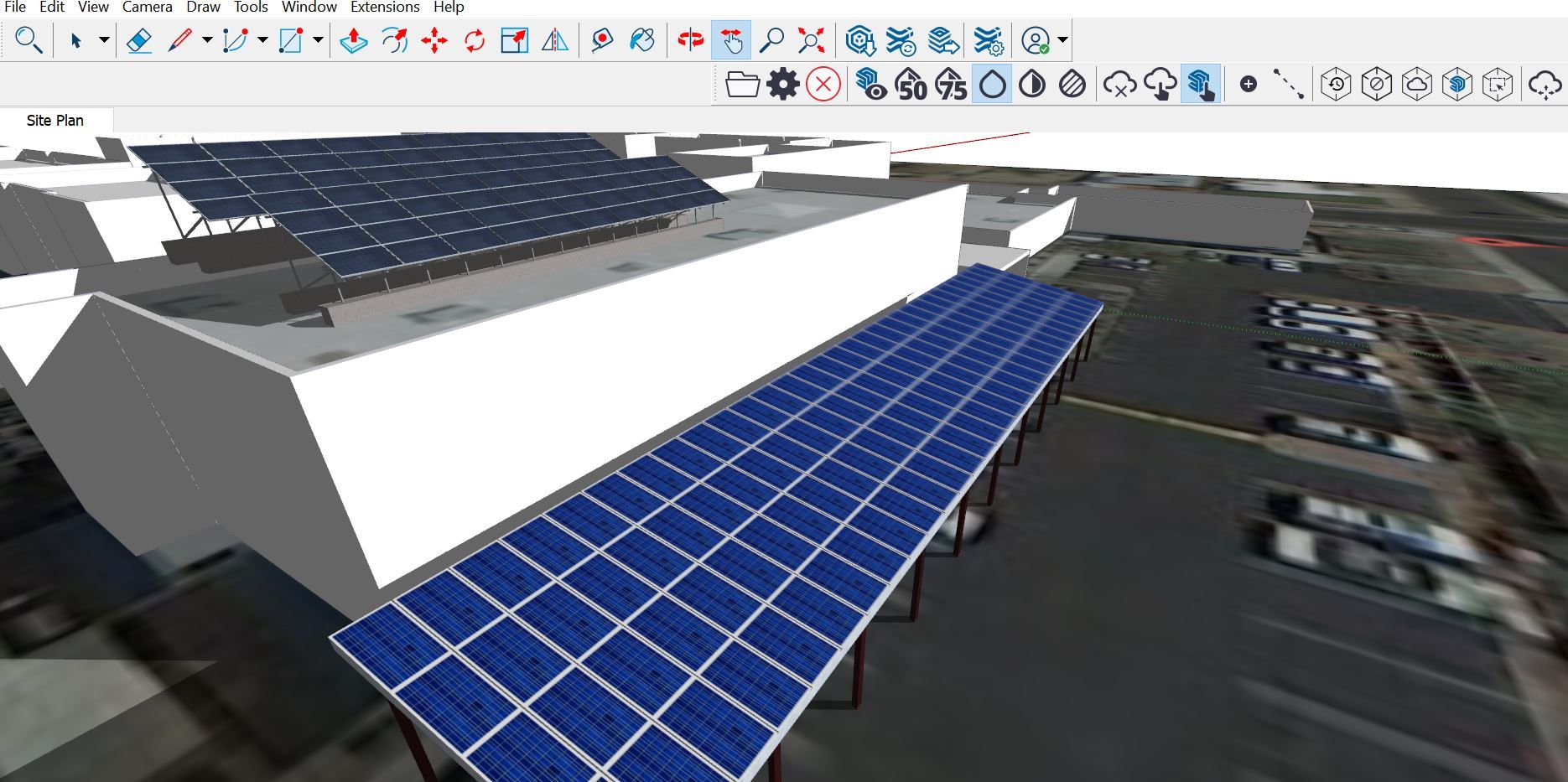Select the Zoom tool on the toolbar

pyautogui.click(x=772, y=38)
